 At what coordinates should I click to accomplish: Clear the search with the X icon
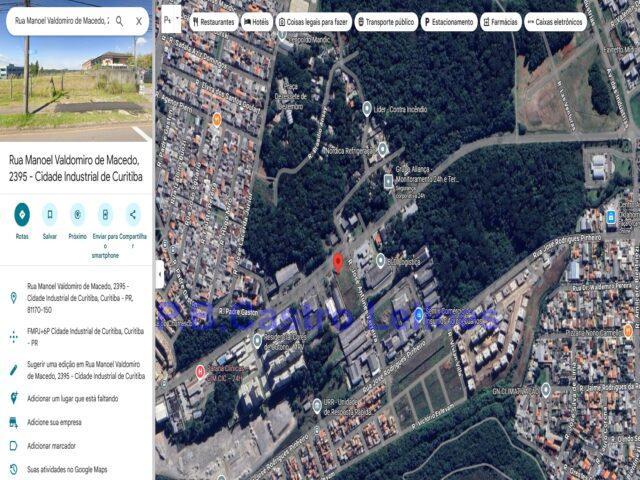[x=139, y=21]
